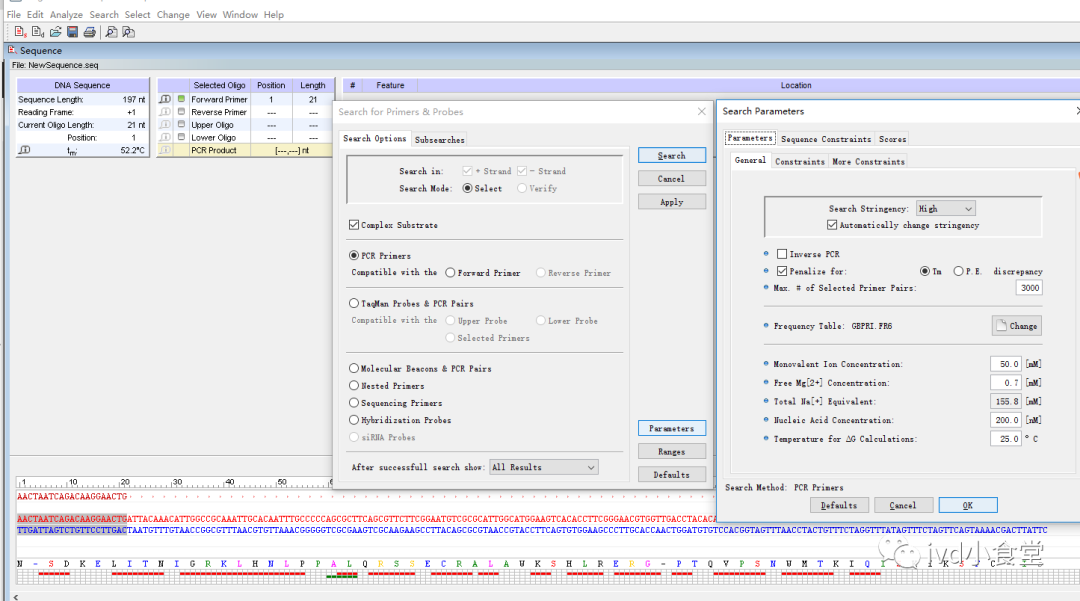Image resolution: width=1080 pixels, height=601 pixels.
Task: Click blue bullet beside Monovalent Ion Concentration
Action: pyautogui.click(x=766, y=363)
